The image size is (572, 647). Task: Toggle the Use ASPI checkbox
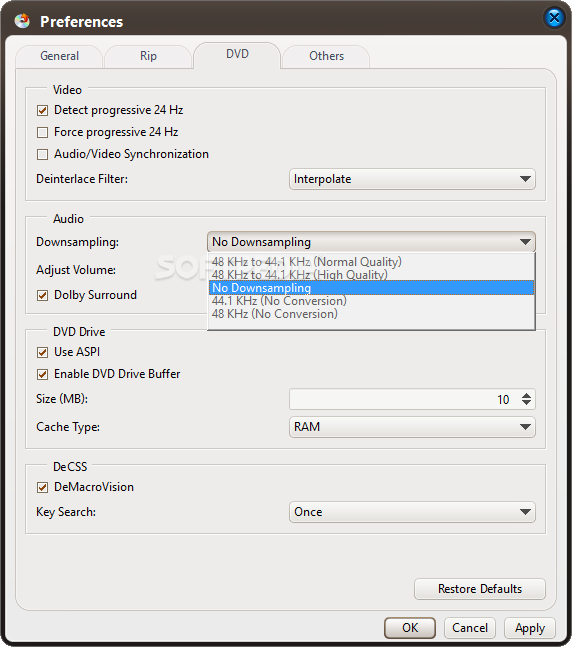tap(42, 352)
